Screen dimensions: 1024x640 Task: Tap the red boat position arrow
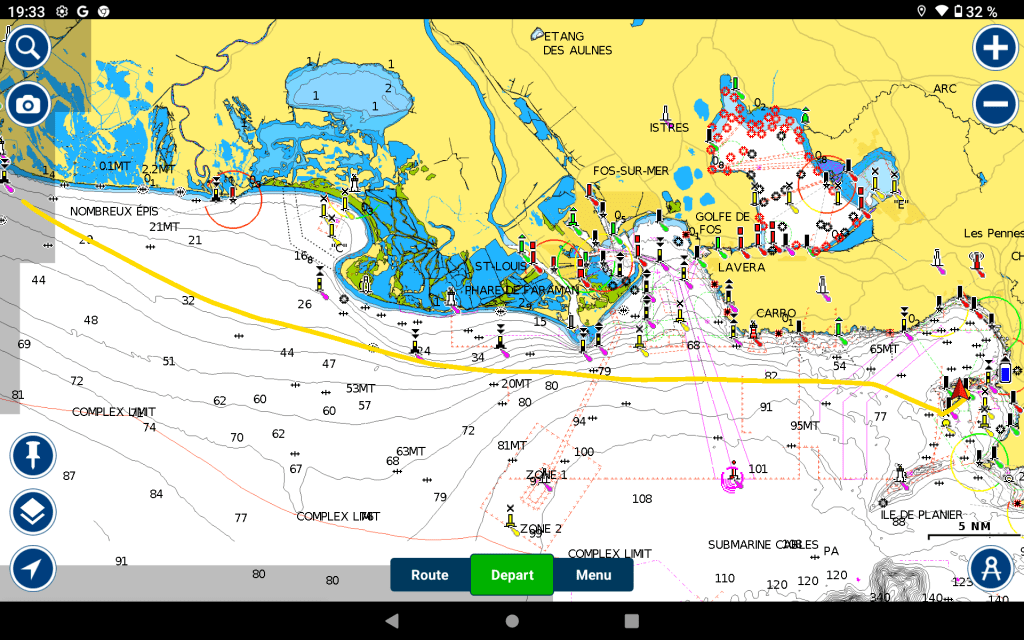coord(960,389)
